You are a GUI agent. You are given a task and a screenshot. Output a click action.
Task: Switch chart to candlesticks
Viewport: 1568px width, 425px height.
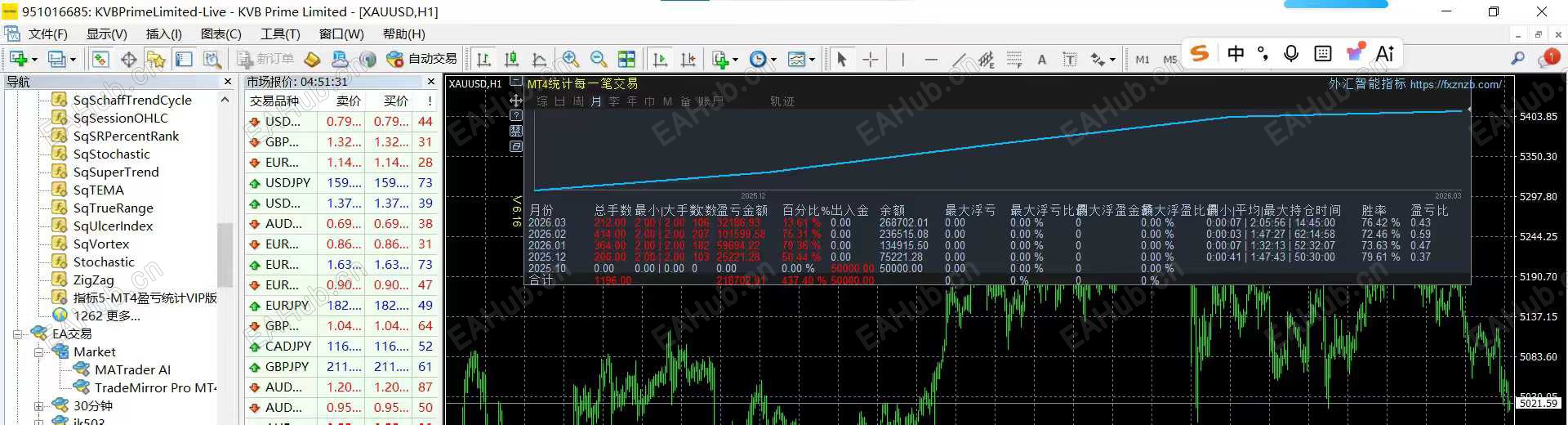coord(511,59)
